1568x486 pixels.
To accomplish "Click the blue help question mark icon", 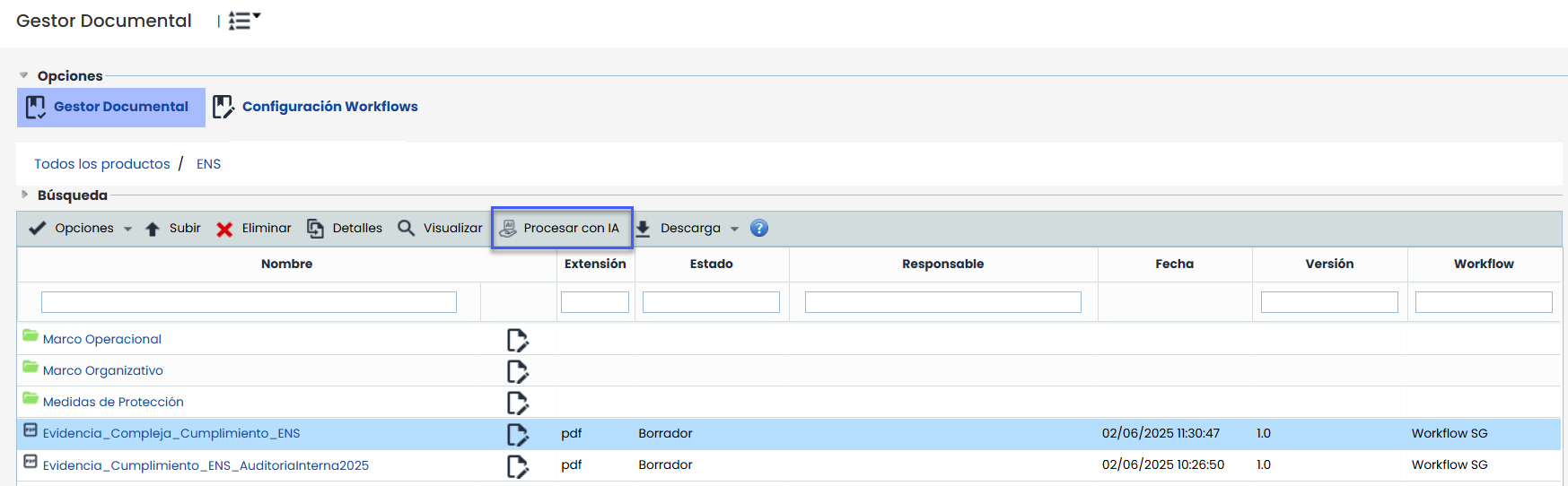I will [759, 228].
